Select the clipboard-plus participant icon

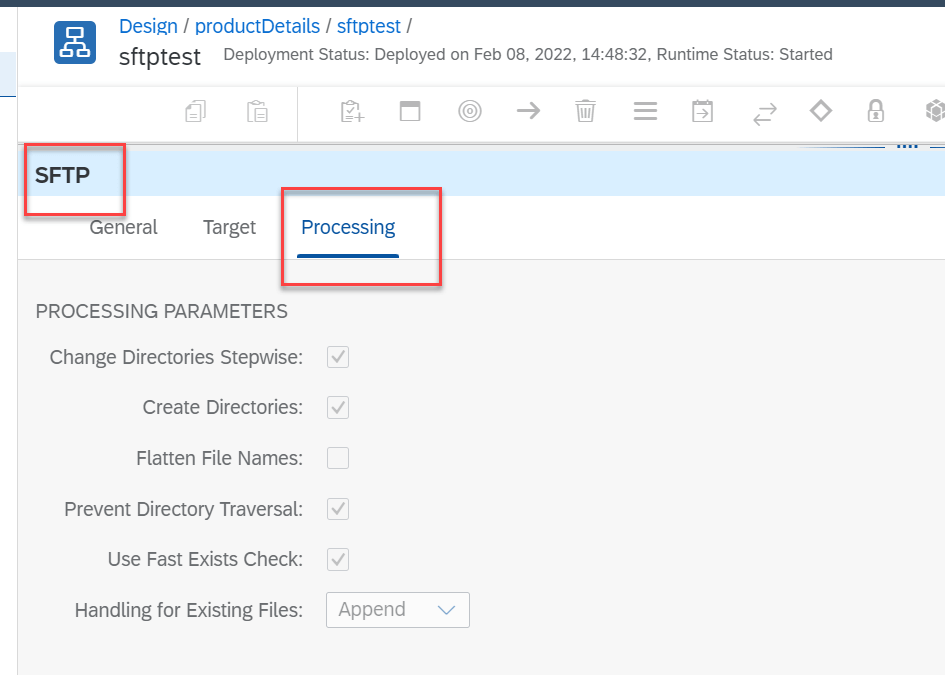click(x=352, y=111)
